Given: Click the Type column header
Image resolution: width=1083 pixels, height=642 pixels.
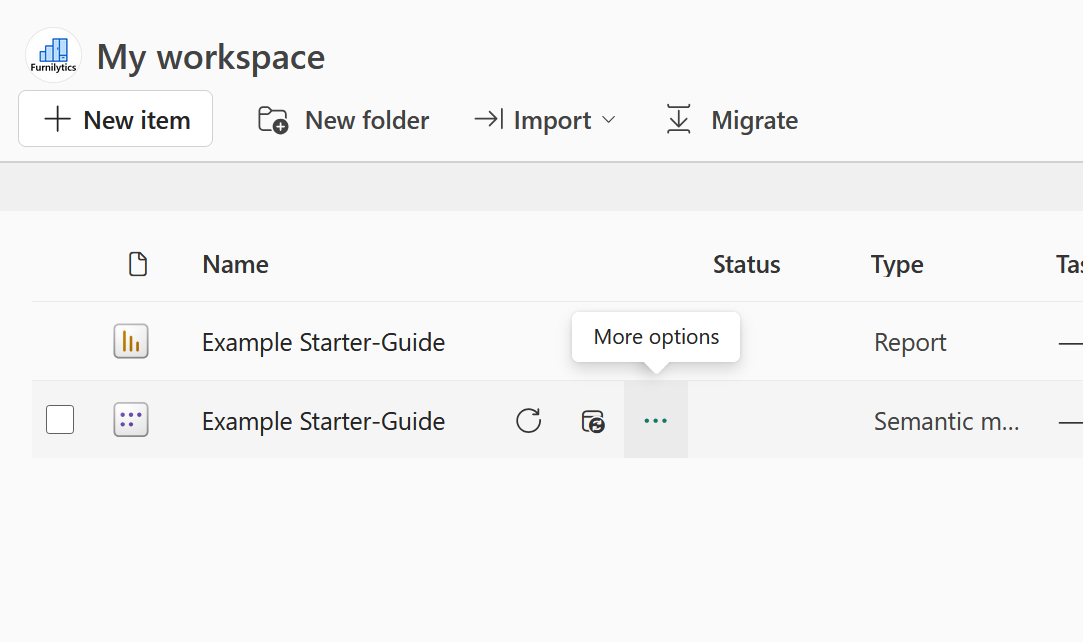Looking at the screenshot, I should pyautogui.click(x=896, y=264).
